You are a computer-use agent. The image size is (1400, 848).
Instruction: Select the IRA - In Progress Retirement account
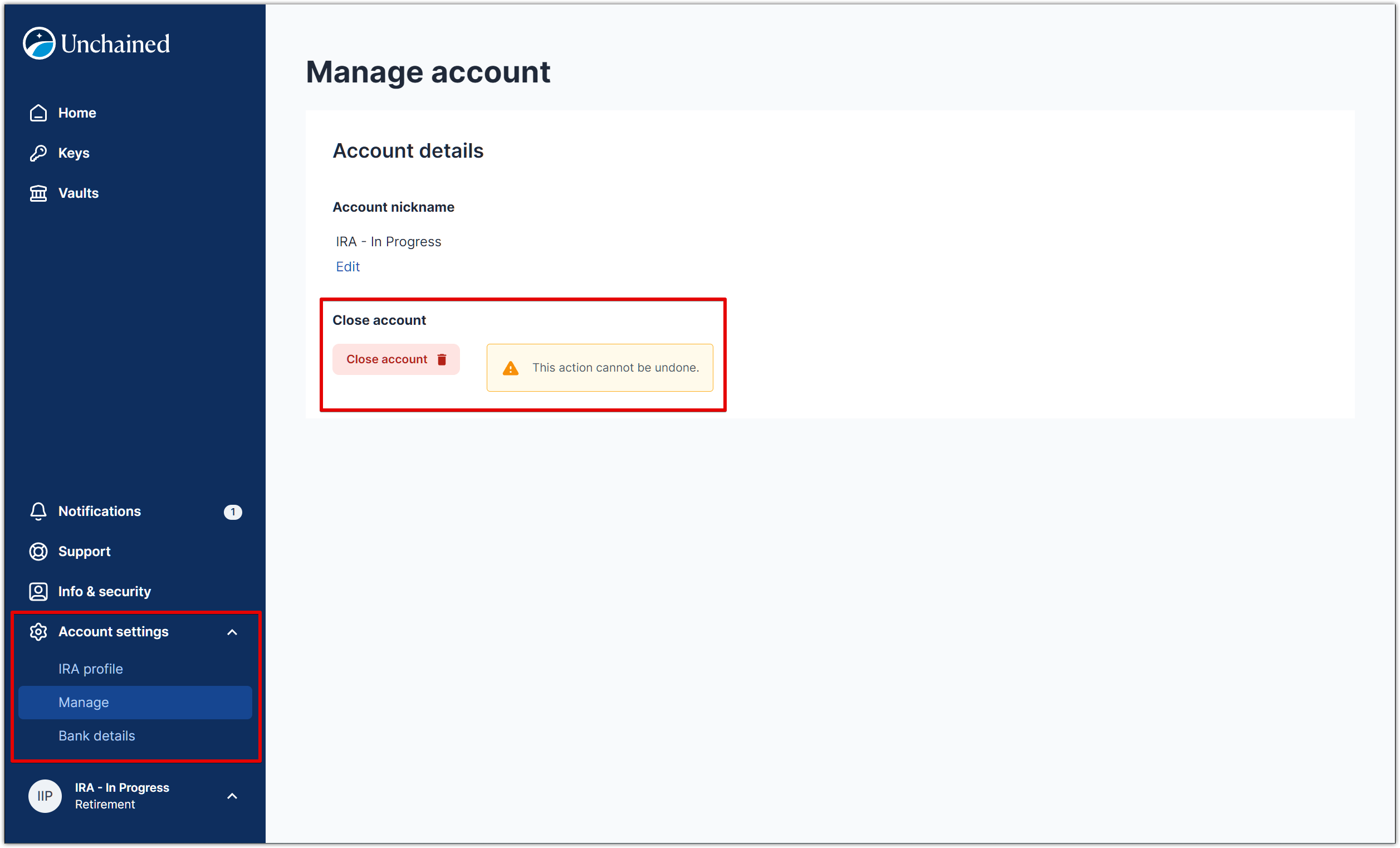pyautogui.click(x=121, y=796)
